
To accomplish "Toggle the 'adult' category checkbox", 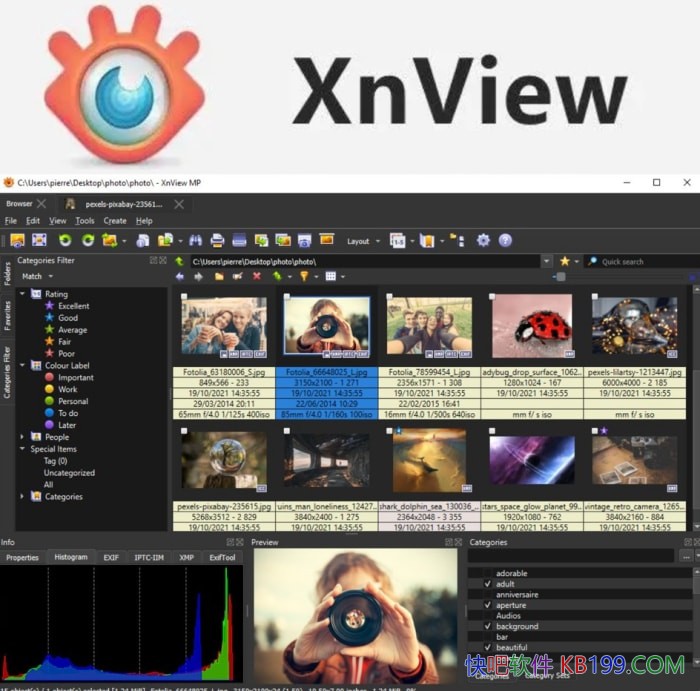I will [488, 584].
